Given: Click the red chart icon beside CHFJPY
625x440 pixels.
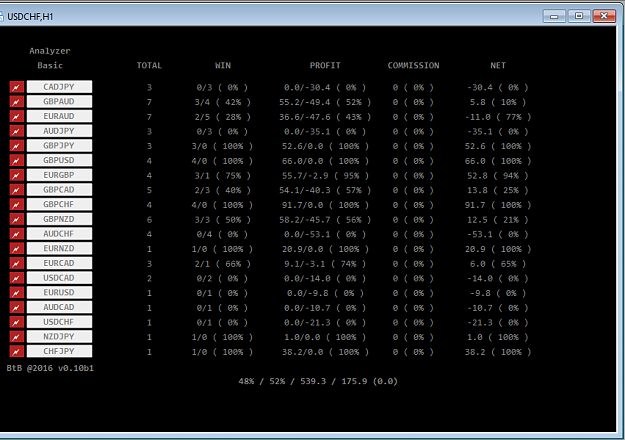Looking at the screenshot, I should 17,351.
